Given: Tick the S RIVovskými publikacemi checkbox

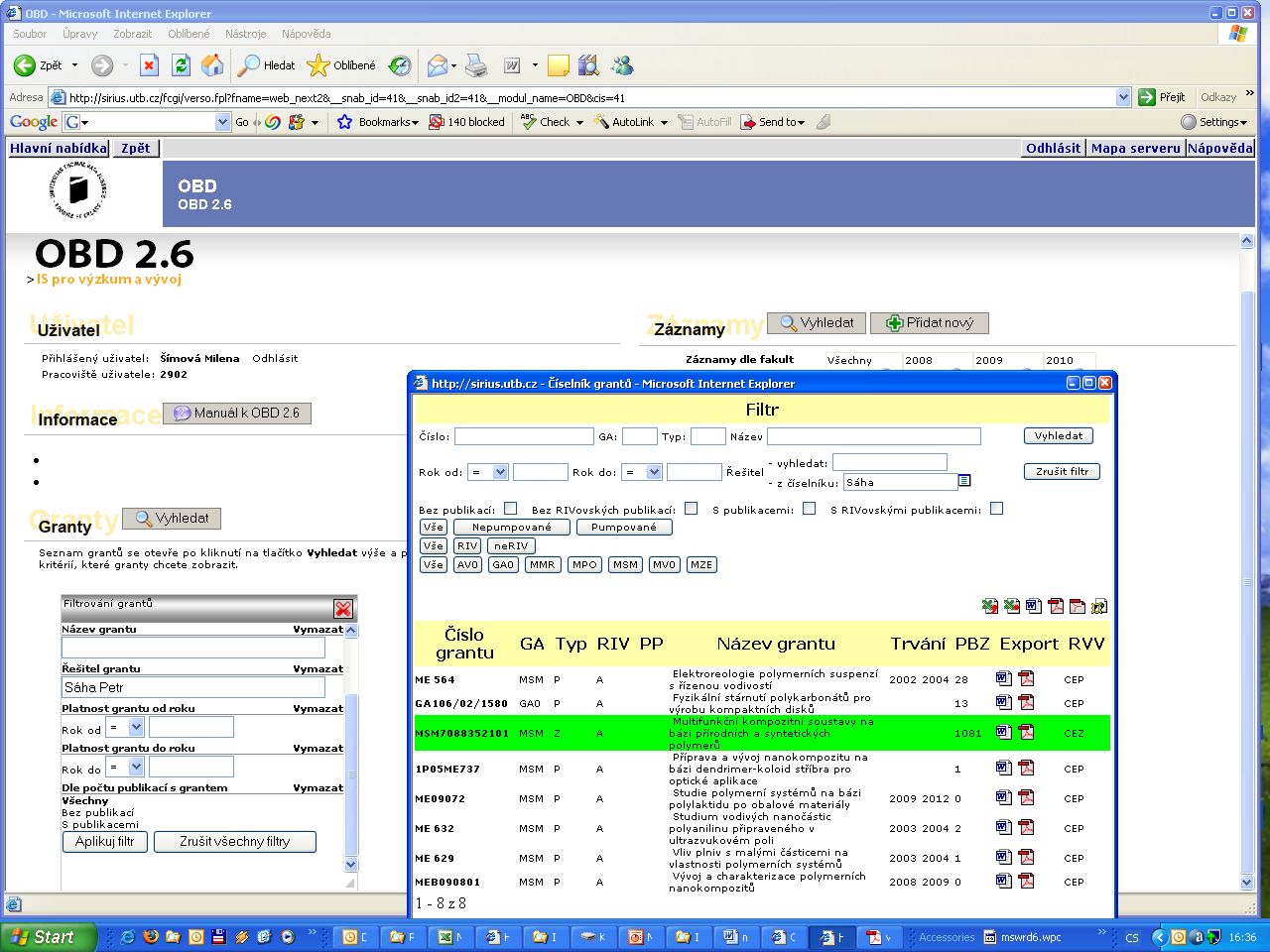Looking at the screenshot, I should [x=996, y=509].
